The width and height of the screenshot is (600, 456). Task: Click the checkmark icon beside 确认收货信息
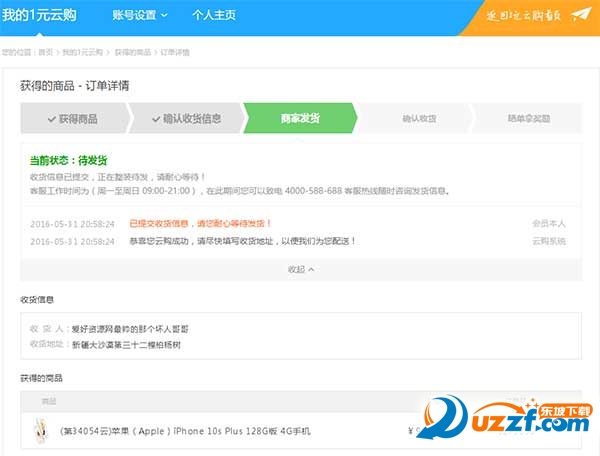[x=156, y=119]
